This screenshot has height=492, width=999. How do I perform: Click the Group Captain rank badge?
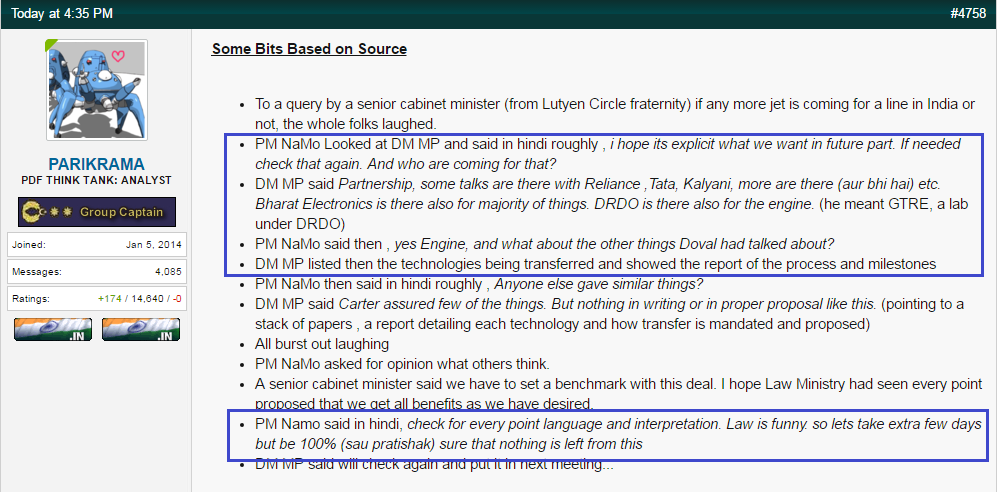pos(97,212)
